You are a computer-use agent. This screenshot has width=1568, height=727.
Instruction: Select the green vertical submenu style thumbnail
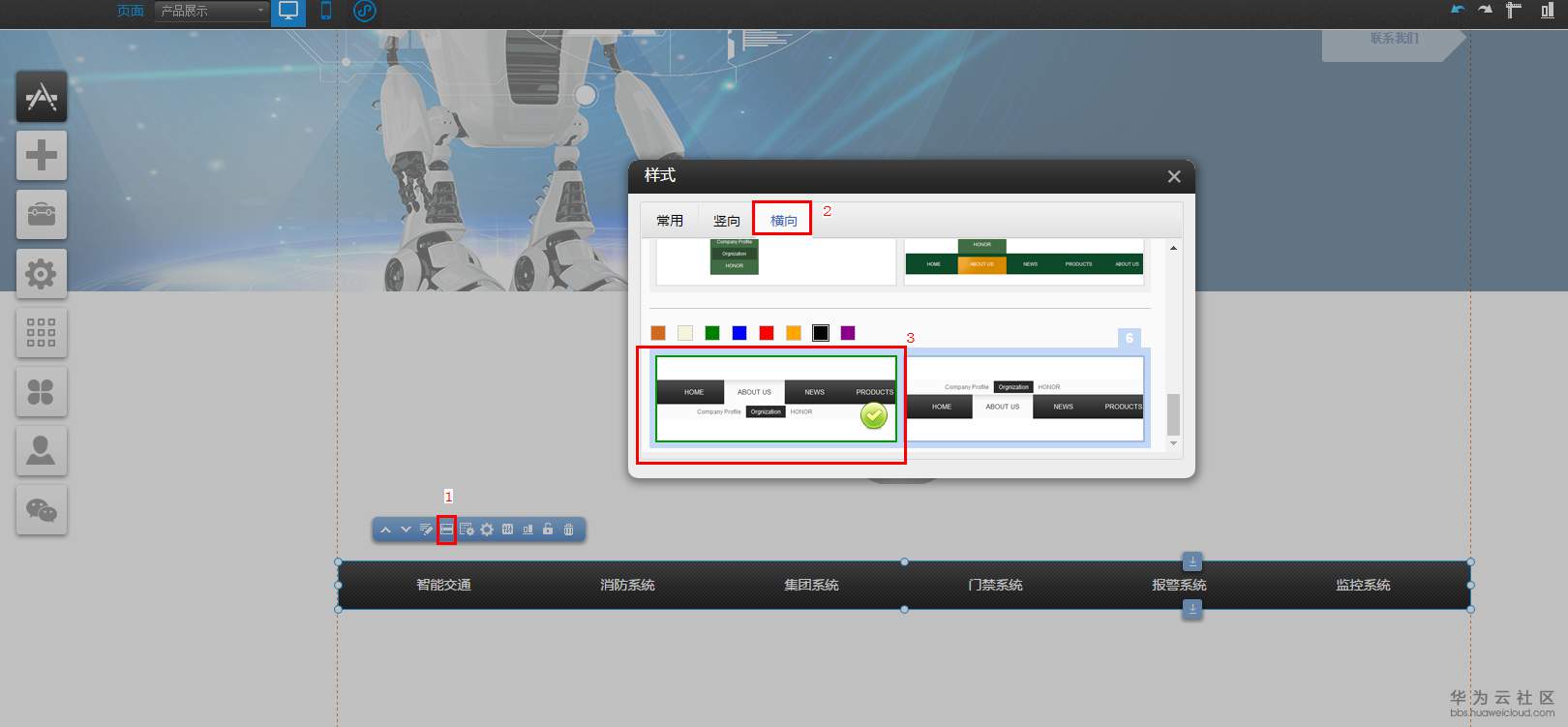tap(776, 261)
